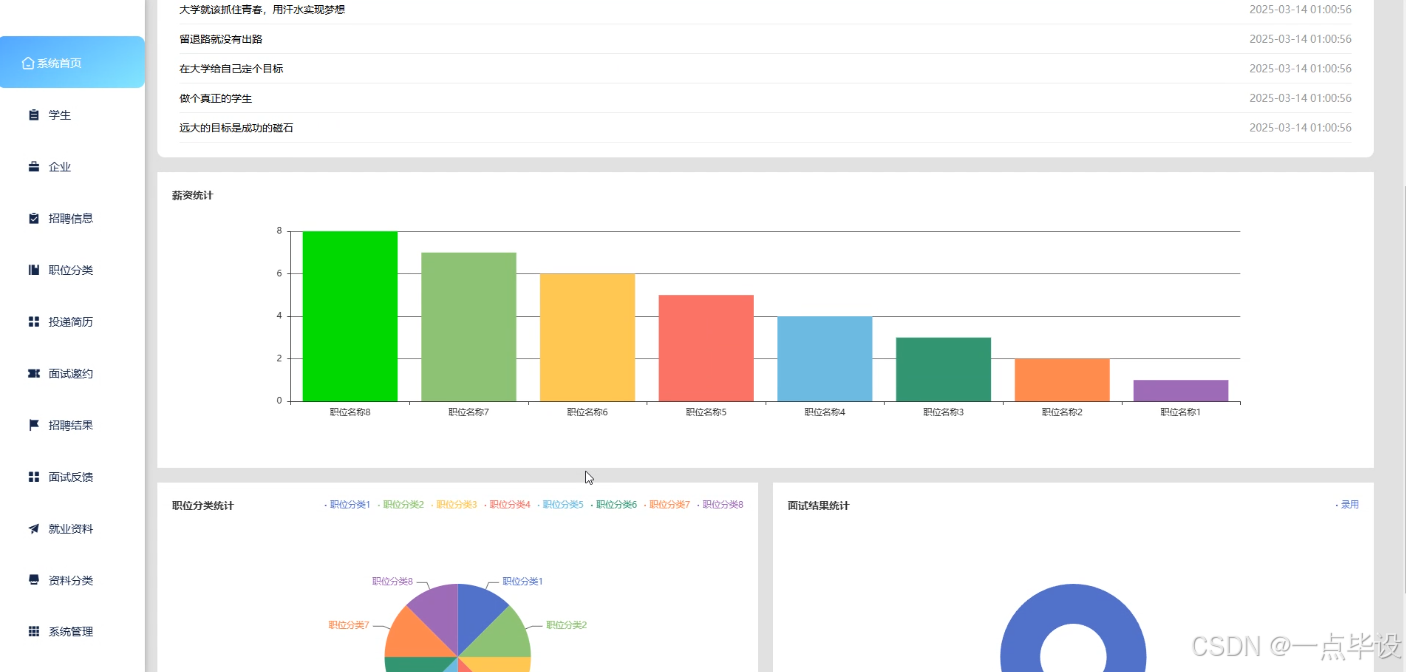The image size is (1406, 672).
Task: Open the 面试反馈 menu item
Action: click(72, 477)
